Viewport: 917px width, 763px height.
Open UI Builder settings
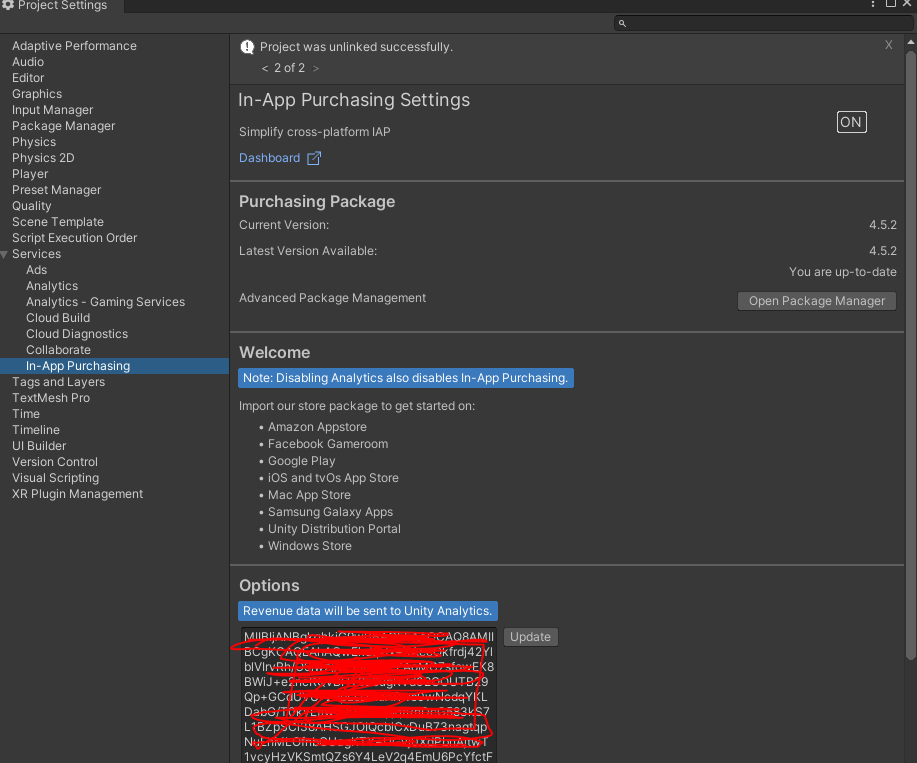pos(39,446)
